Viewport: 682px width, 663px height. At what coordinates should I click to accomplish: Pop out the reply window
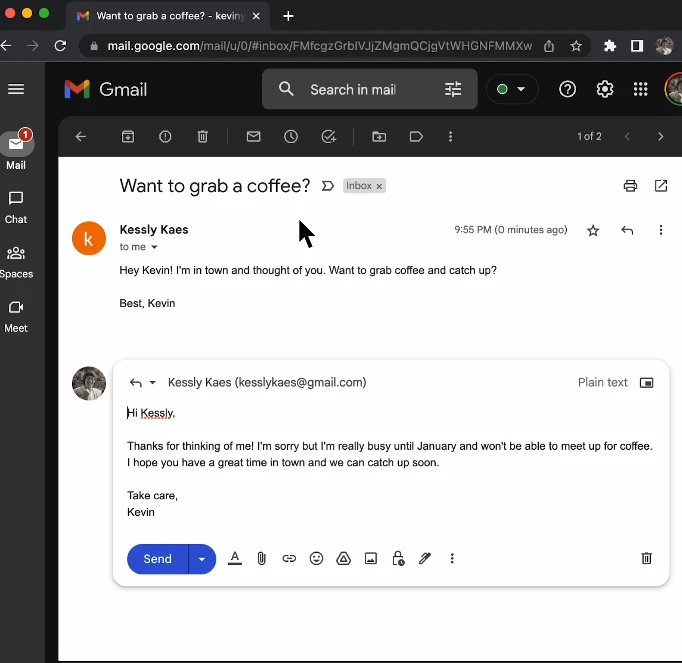point(646,383)
